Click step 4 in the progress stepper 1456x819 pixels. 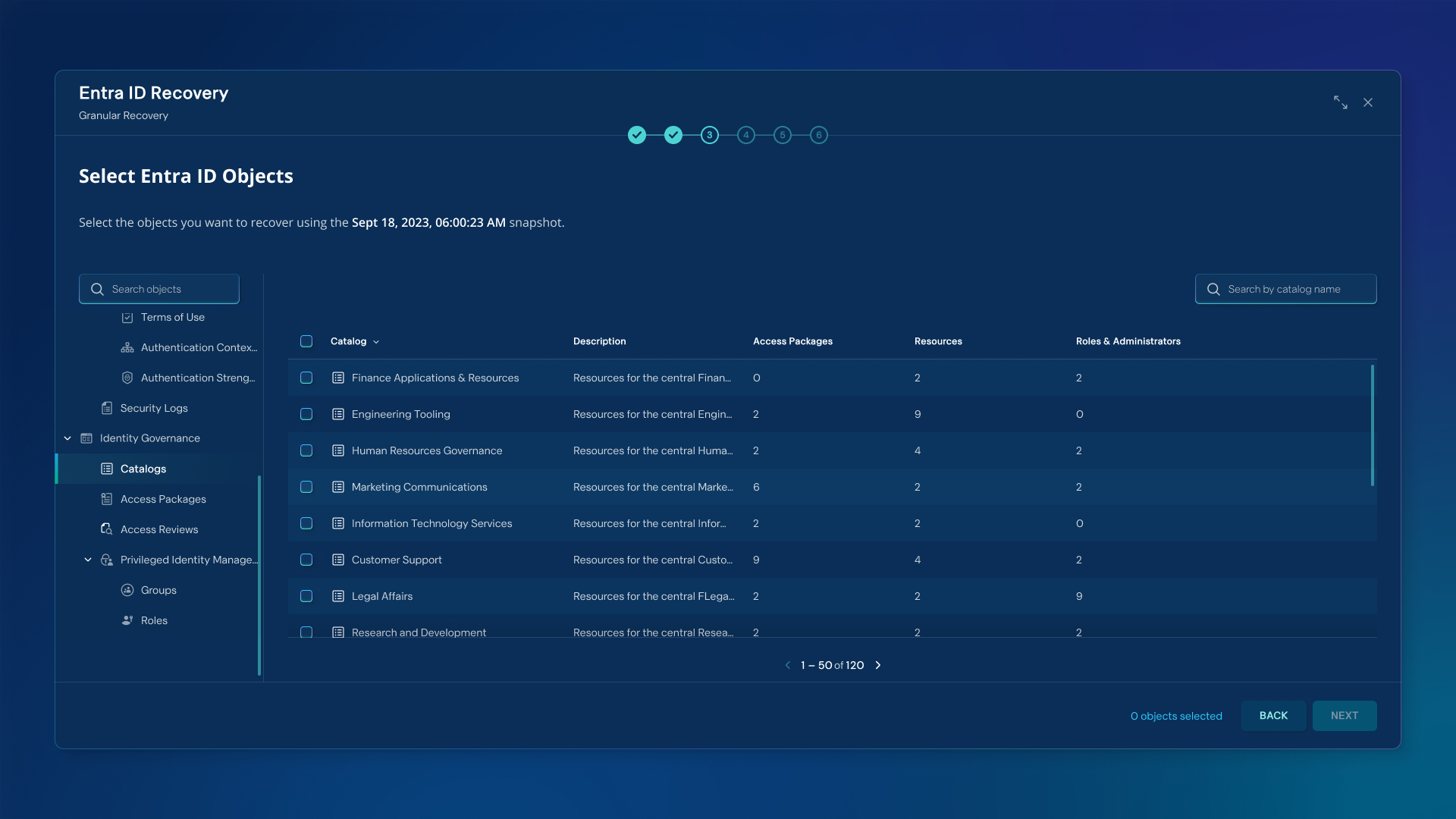(746, 136)
